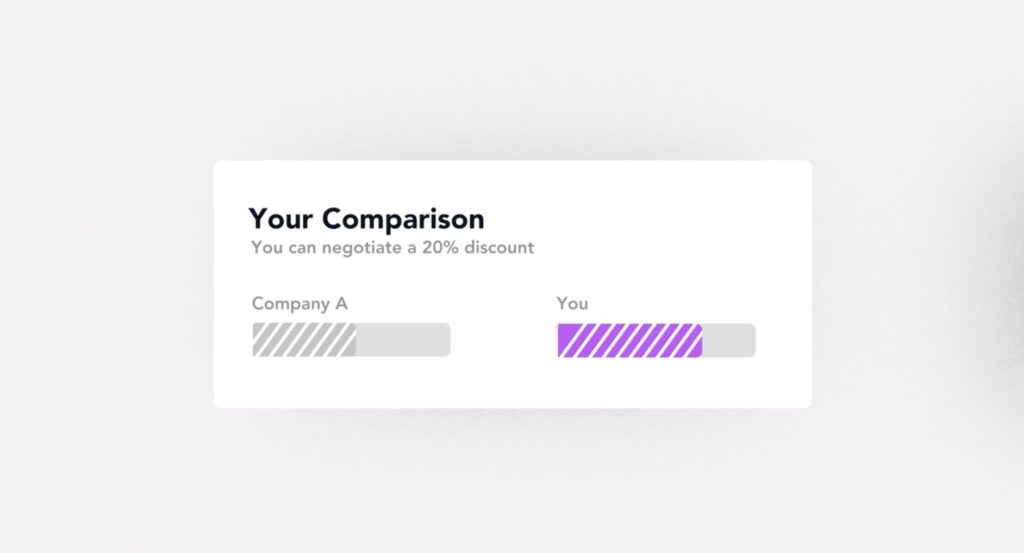
Task: Click the You purple progress bar
Action: click(656, 341)
